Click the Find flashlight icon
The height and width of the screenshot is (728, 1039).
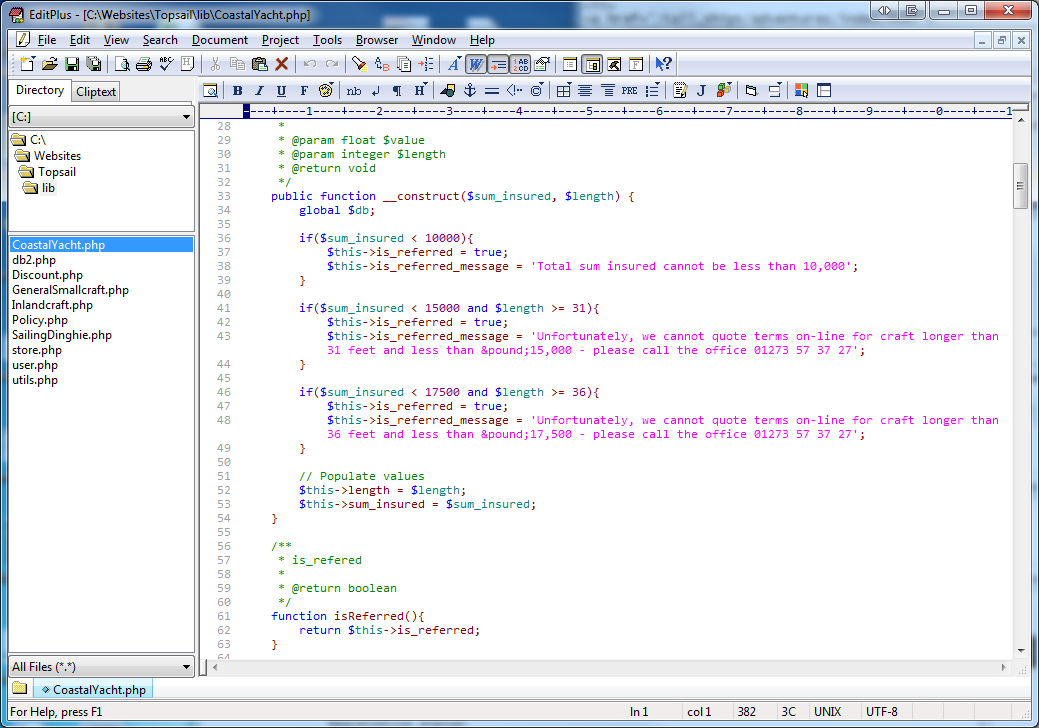[358, 64]
